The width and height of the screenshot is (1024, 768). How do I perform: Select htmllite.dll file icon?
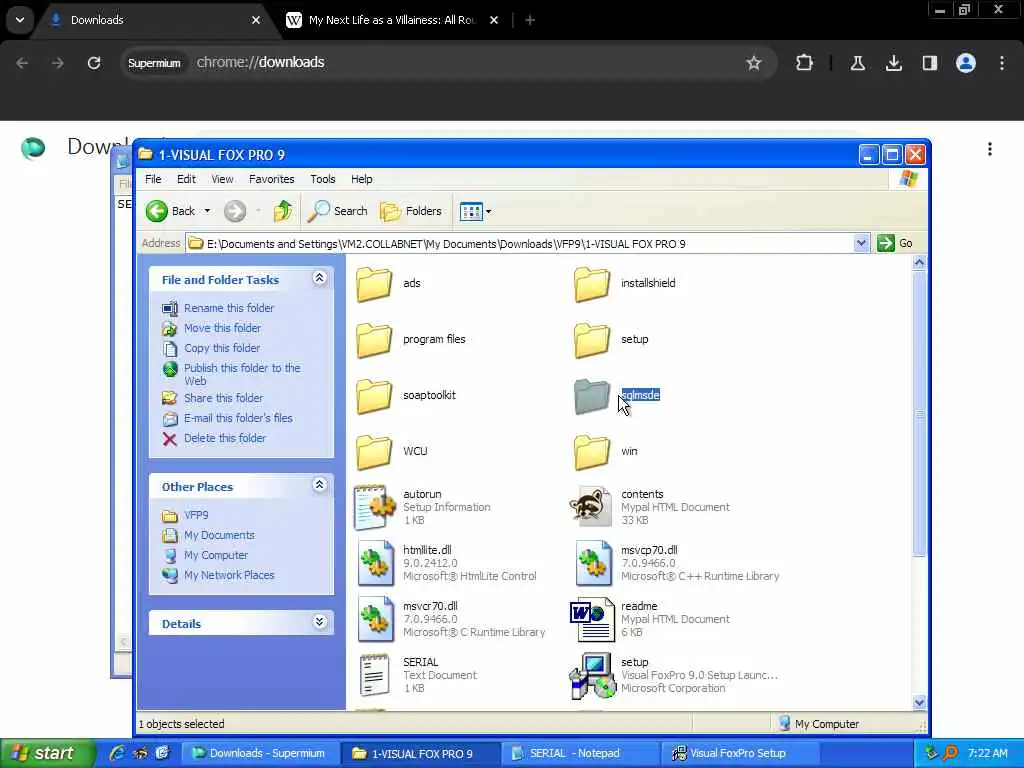(x=375, y=563)
